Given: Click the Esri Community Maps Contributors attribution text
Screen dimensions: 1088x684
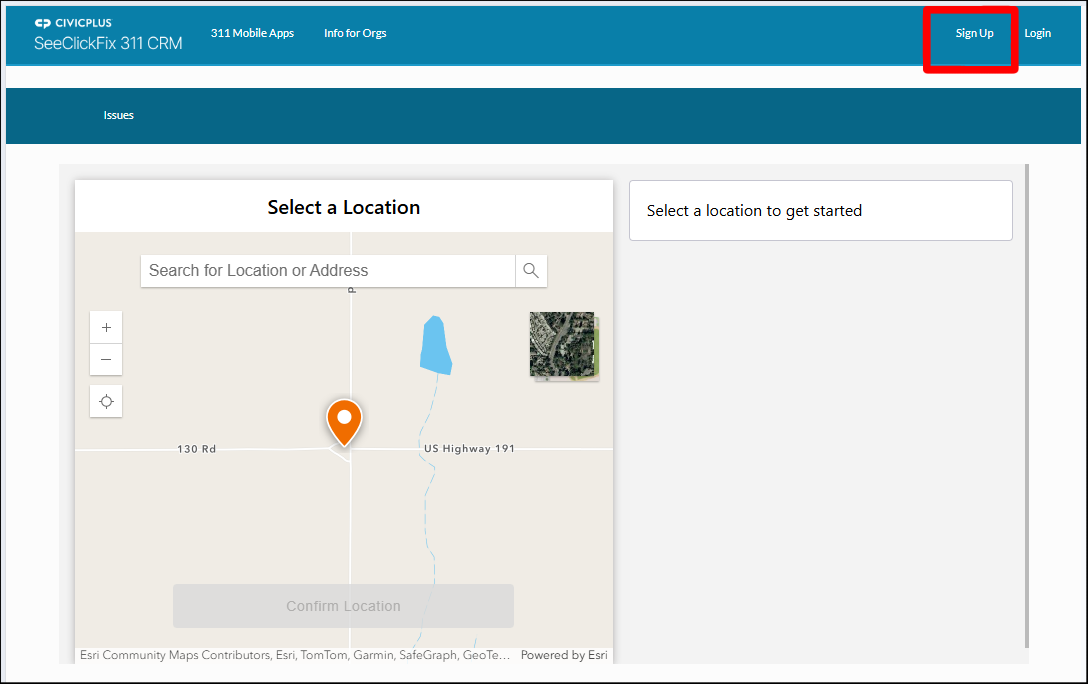Looking at the screenshot, I should click(x=295, y=655).
